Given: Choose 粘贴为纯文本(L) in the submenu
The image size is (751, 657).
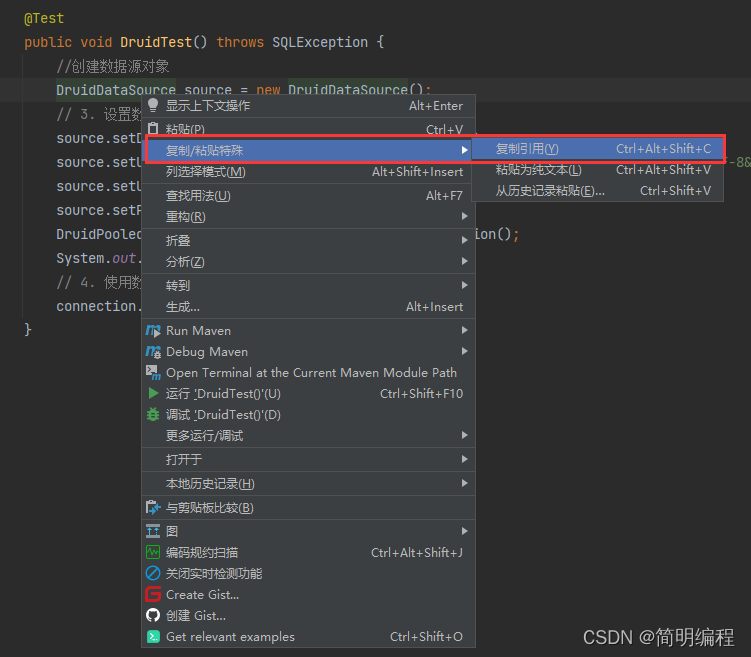Looking at the screenshot, I should 597,170.
